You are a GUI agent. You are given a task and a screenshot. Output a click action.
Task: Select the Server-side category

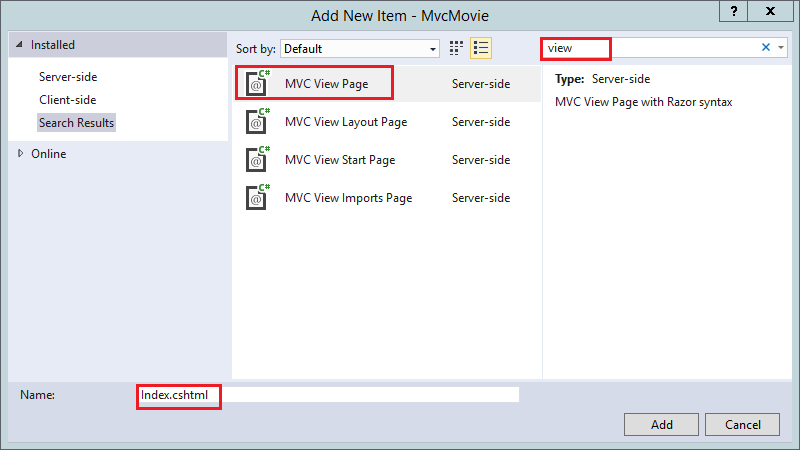pyautogui.click(x=68, y=77)
